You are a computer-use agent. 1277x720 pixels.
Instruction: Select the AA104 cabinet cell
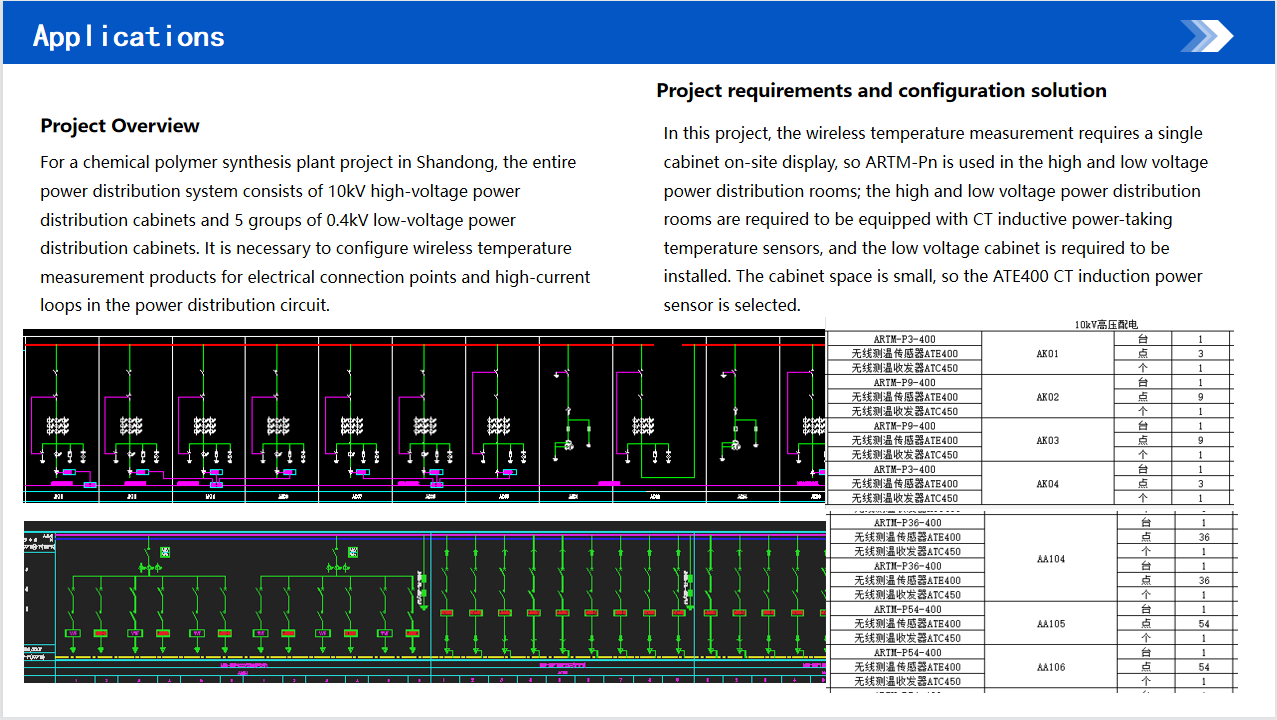pos(1051,559)
